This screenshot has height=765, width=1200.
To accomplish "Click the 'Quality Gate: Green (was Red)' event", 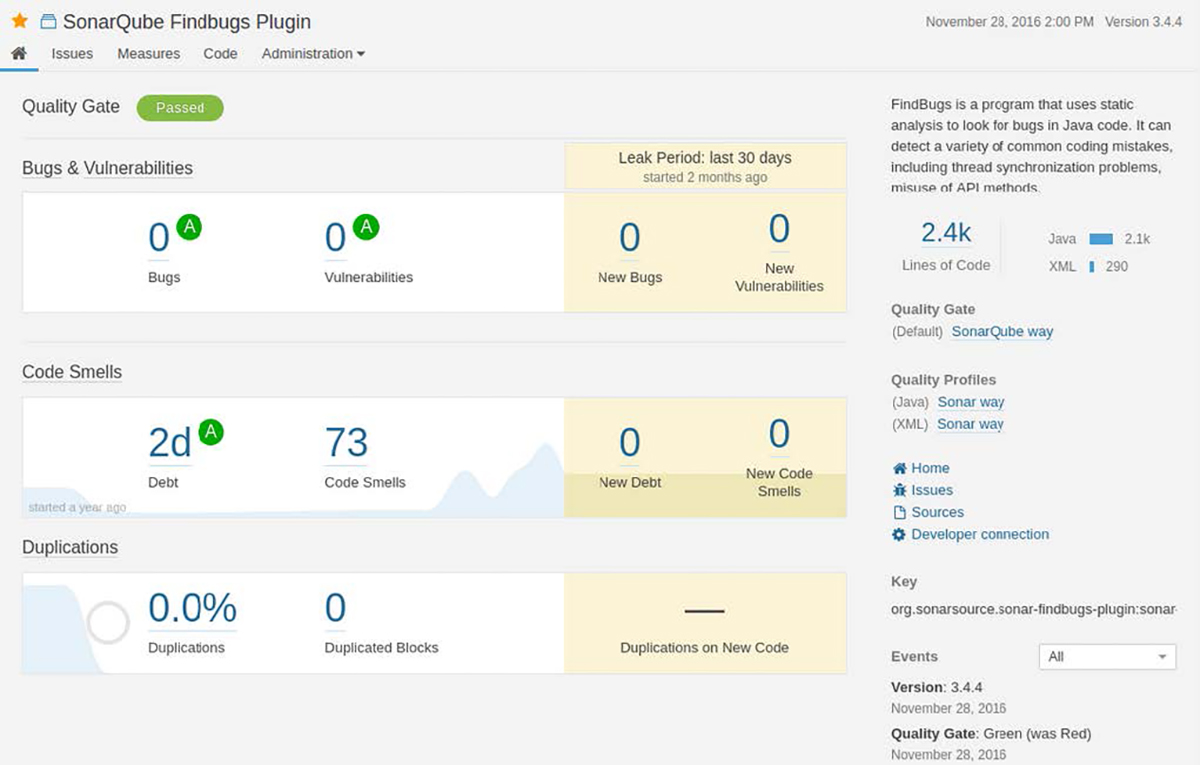I will tap(991, 734).
